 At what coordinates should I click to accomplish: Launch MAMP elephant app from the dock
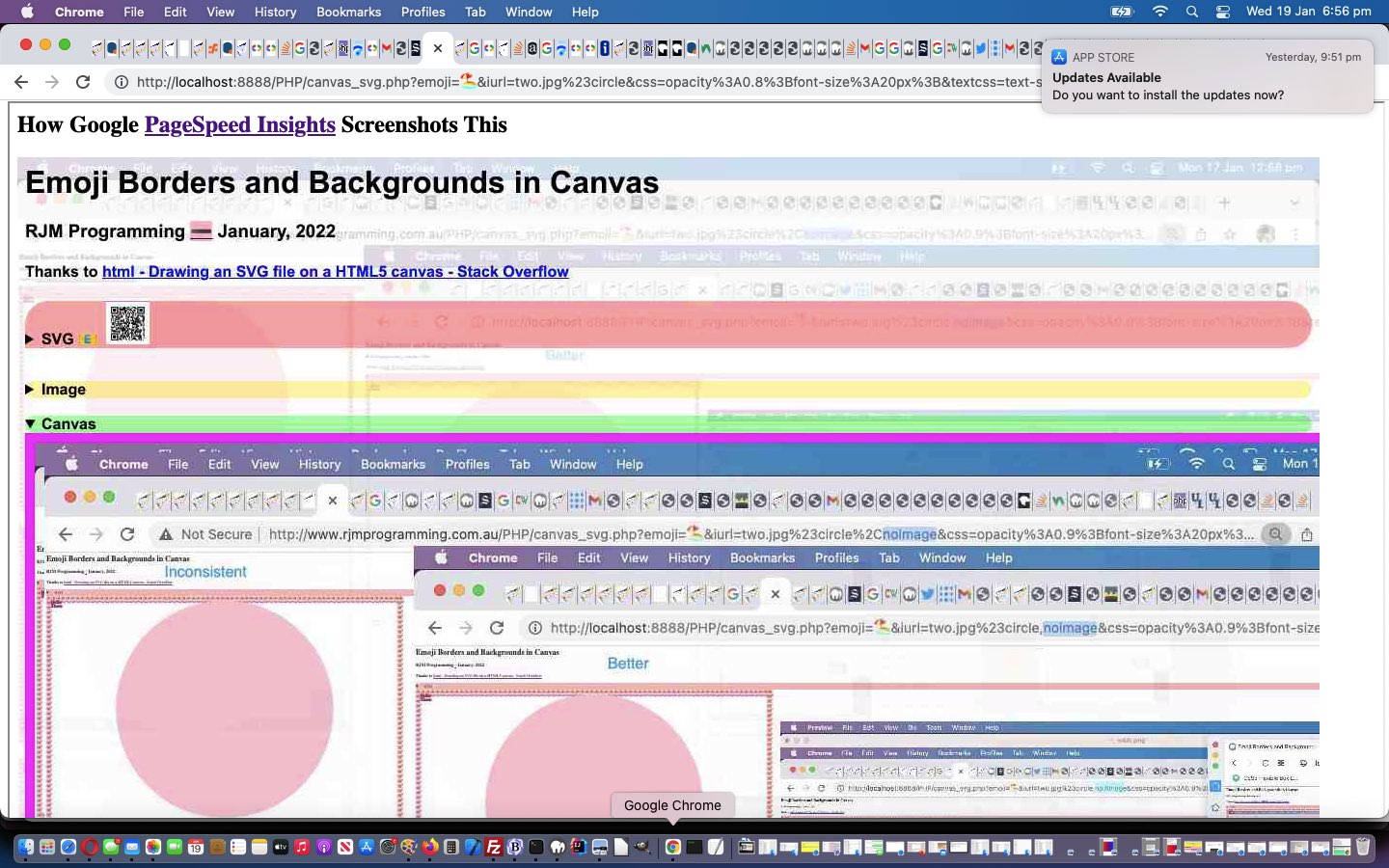[557, 848]
